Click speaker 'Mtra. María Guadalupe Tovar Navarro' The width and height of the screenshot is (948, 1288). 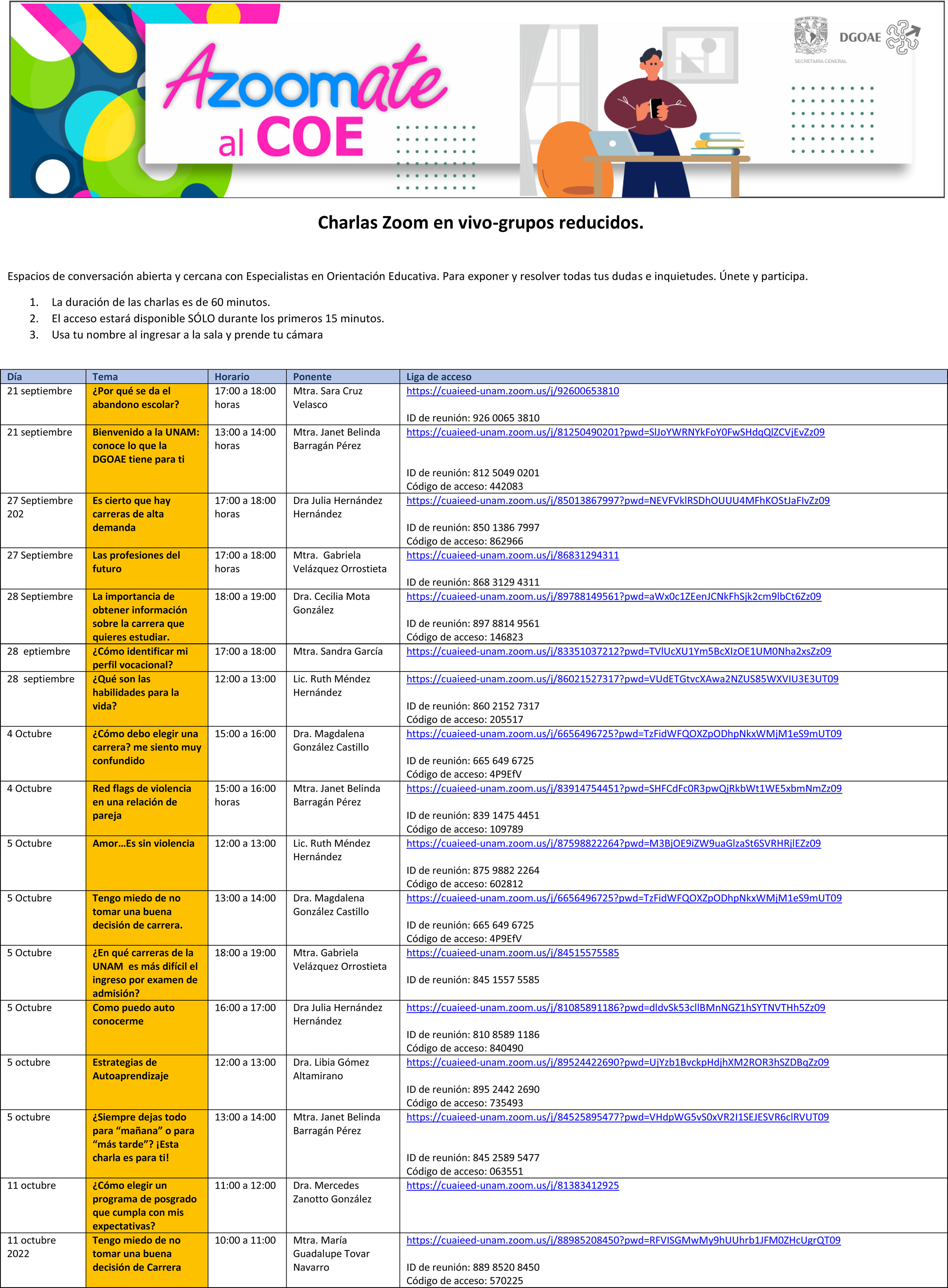(331, 1253)
